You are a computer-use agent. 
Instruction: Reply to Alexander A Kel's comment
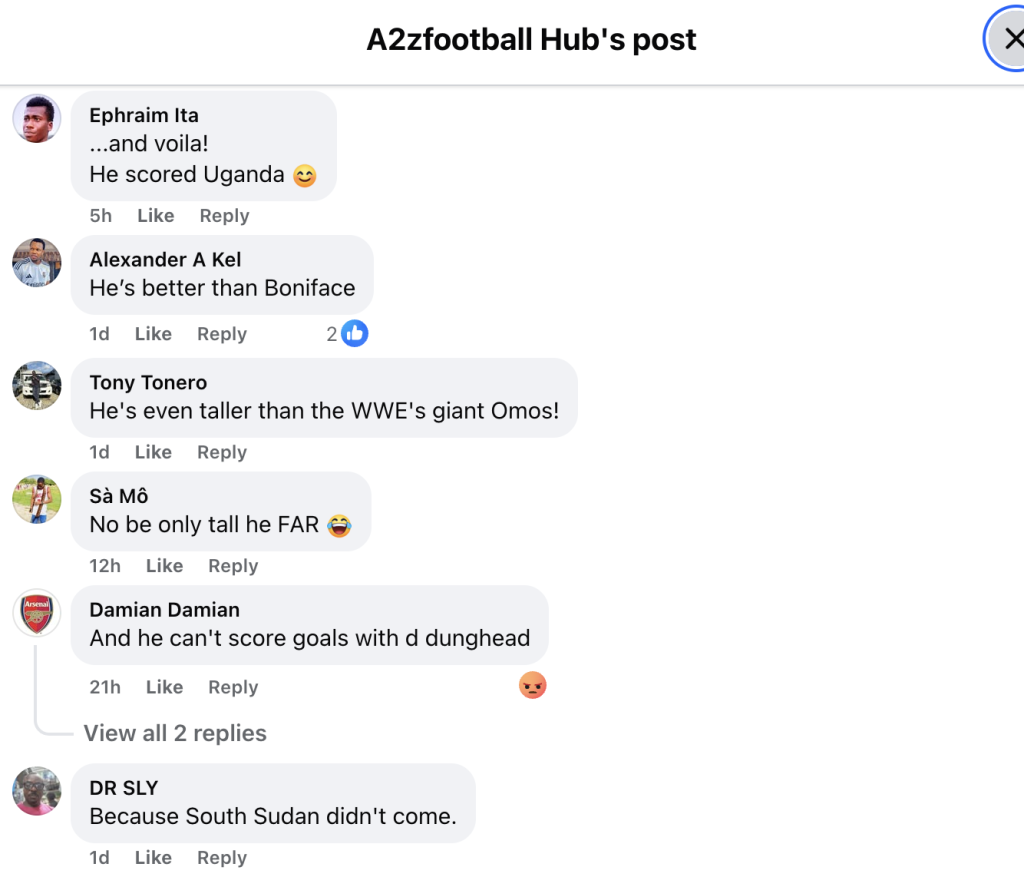point(222,334)
